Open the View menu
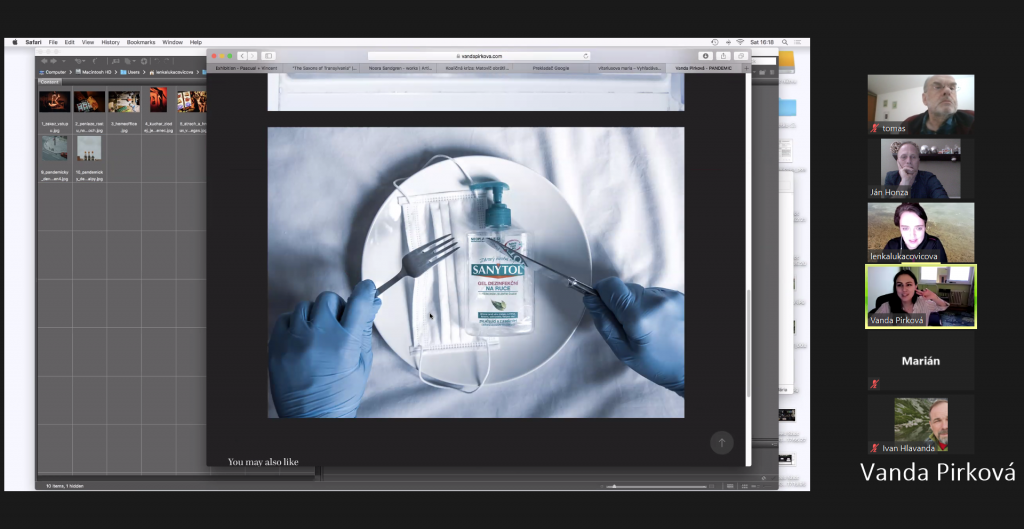The image size is (1024, 529). click(x=88, y=42)
